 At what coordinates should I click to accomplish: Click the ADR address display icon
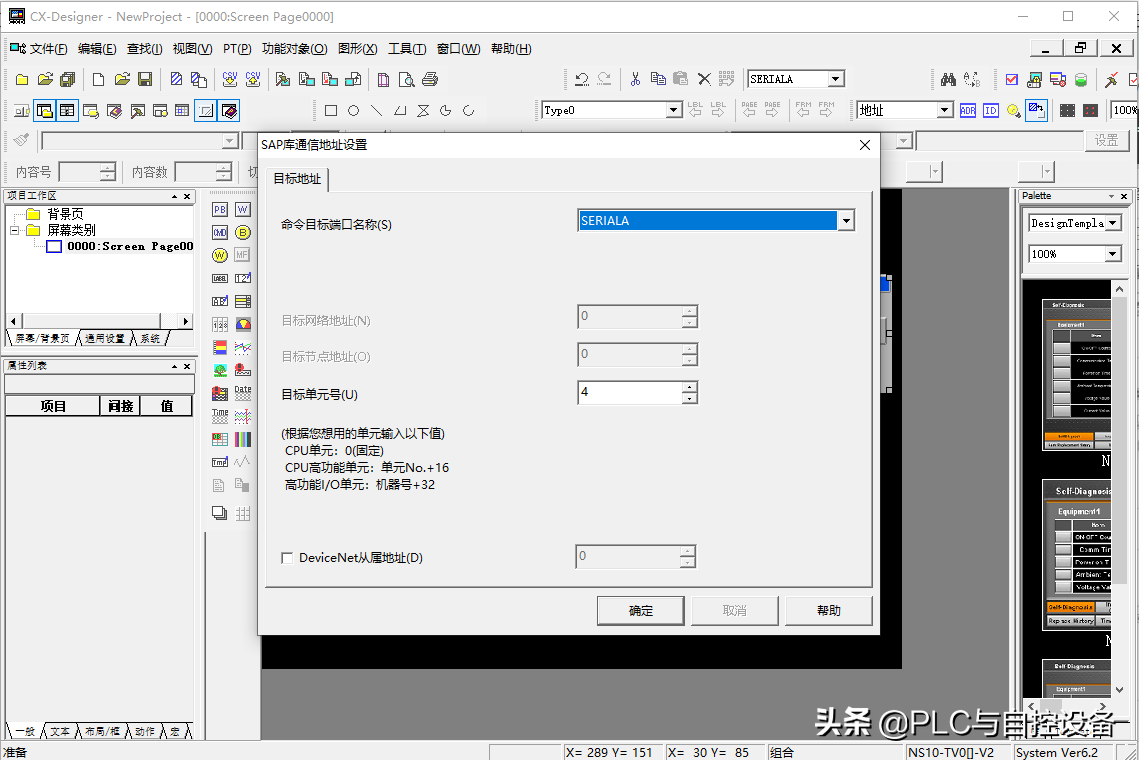point(967,110)
